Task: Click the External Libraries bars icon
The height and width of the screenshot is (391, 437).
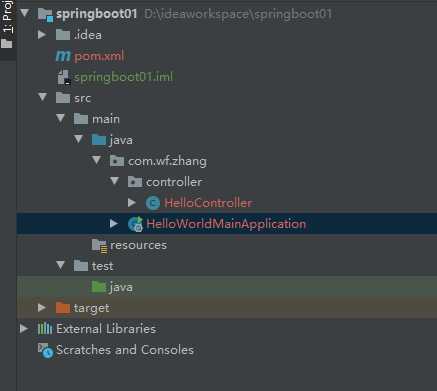Action: (45, 329)
